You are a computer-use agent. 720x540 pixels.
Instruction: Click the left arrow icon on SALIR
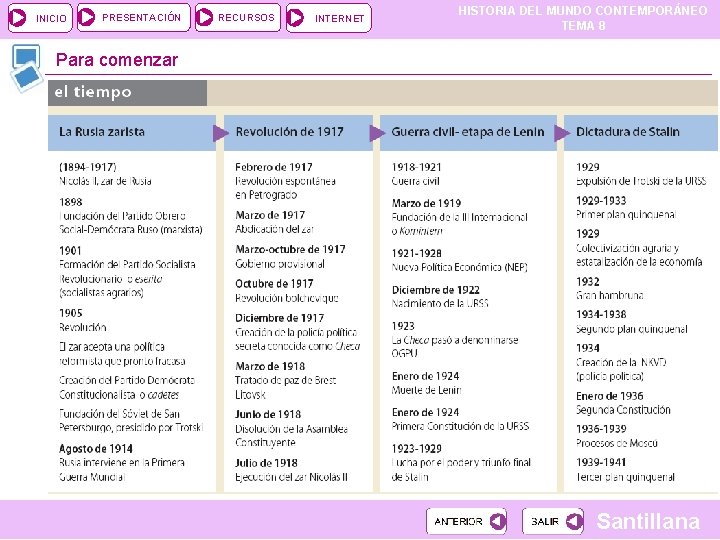click(574, 521)
